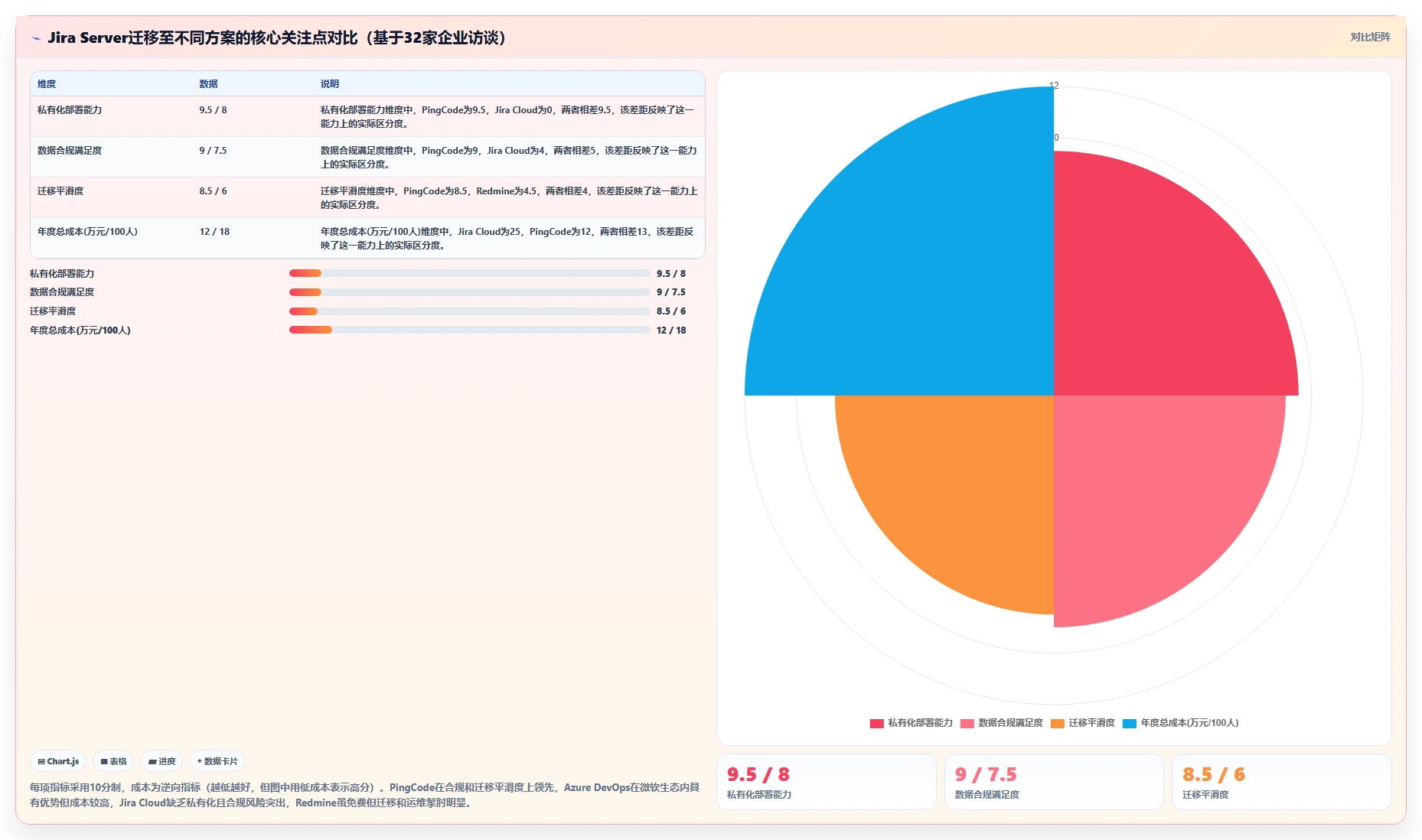
Task: Click the 私有化部署能力 progress bar
Action: 469,273
